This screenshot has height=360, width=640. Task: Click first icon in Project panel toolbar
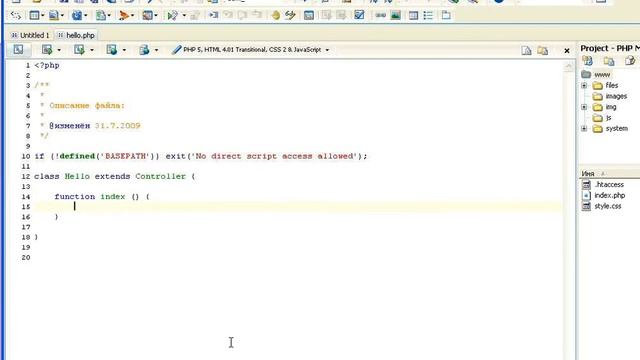[x=587, y=61]
